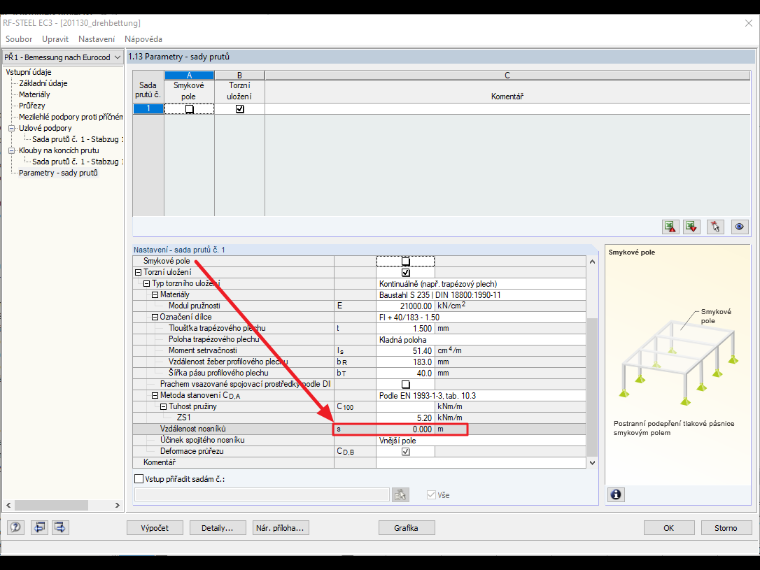This screenshot has height=570, width=760.
Task: Click the Excel import icon with red arrow
Action: pyautogui.click(x=692, y=226)
